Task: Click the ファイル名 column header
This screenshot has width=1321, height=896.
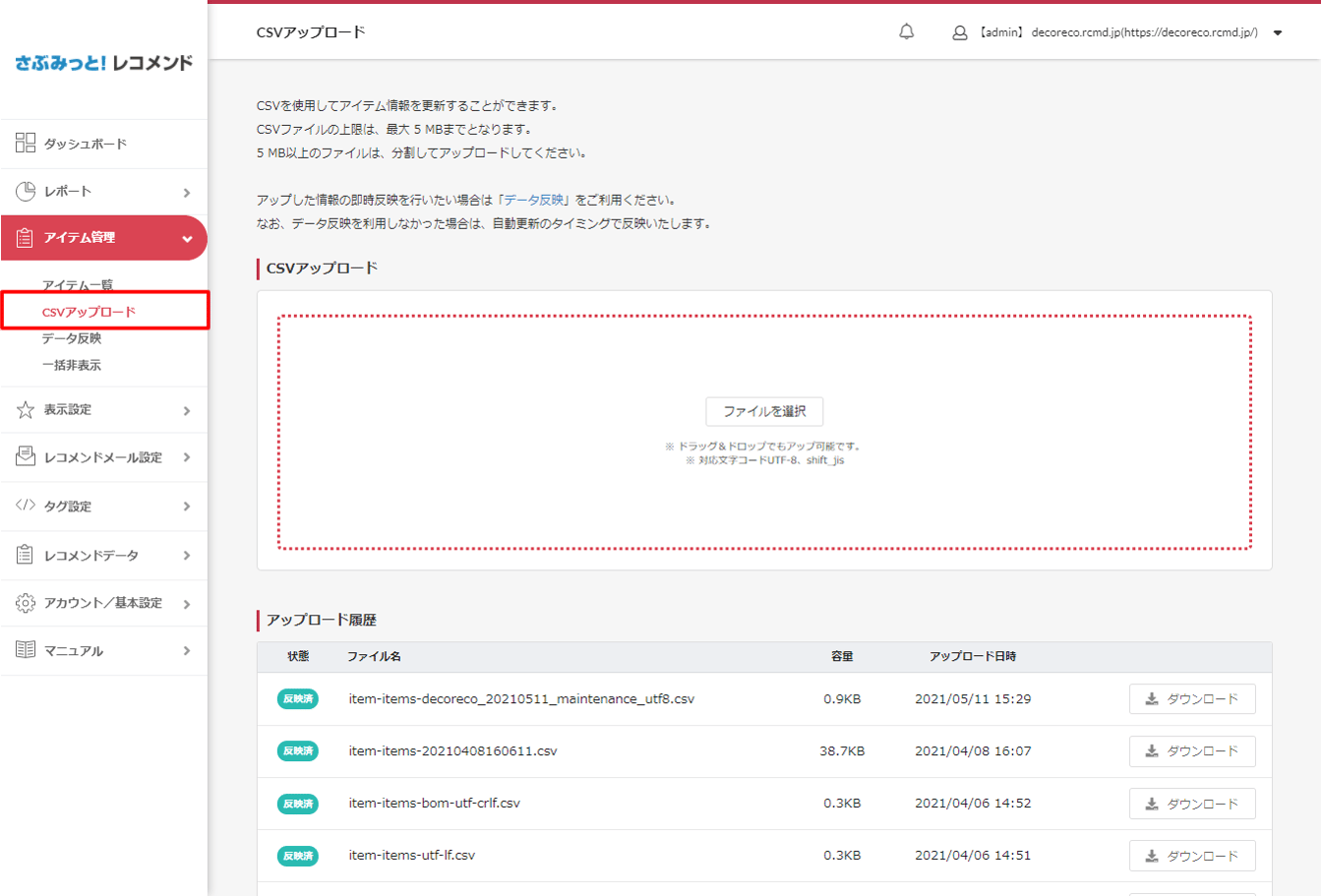Action: (374, 656)
